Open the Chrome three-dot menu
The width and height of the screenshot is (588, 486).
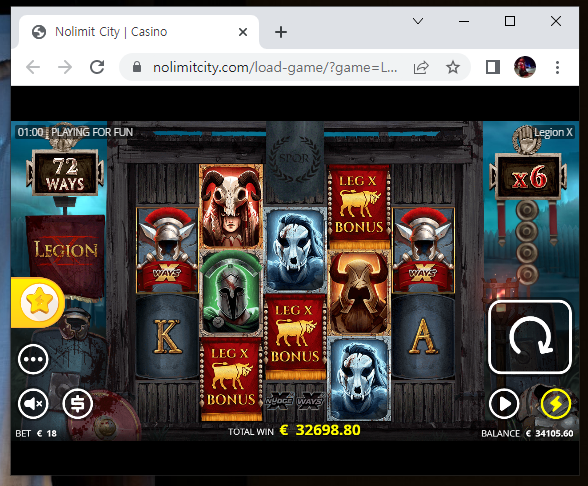click(557, 67)
